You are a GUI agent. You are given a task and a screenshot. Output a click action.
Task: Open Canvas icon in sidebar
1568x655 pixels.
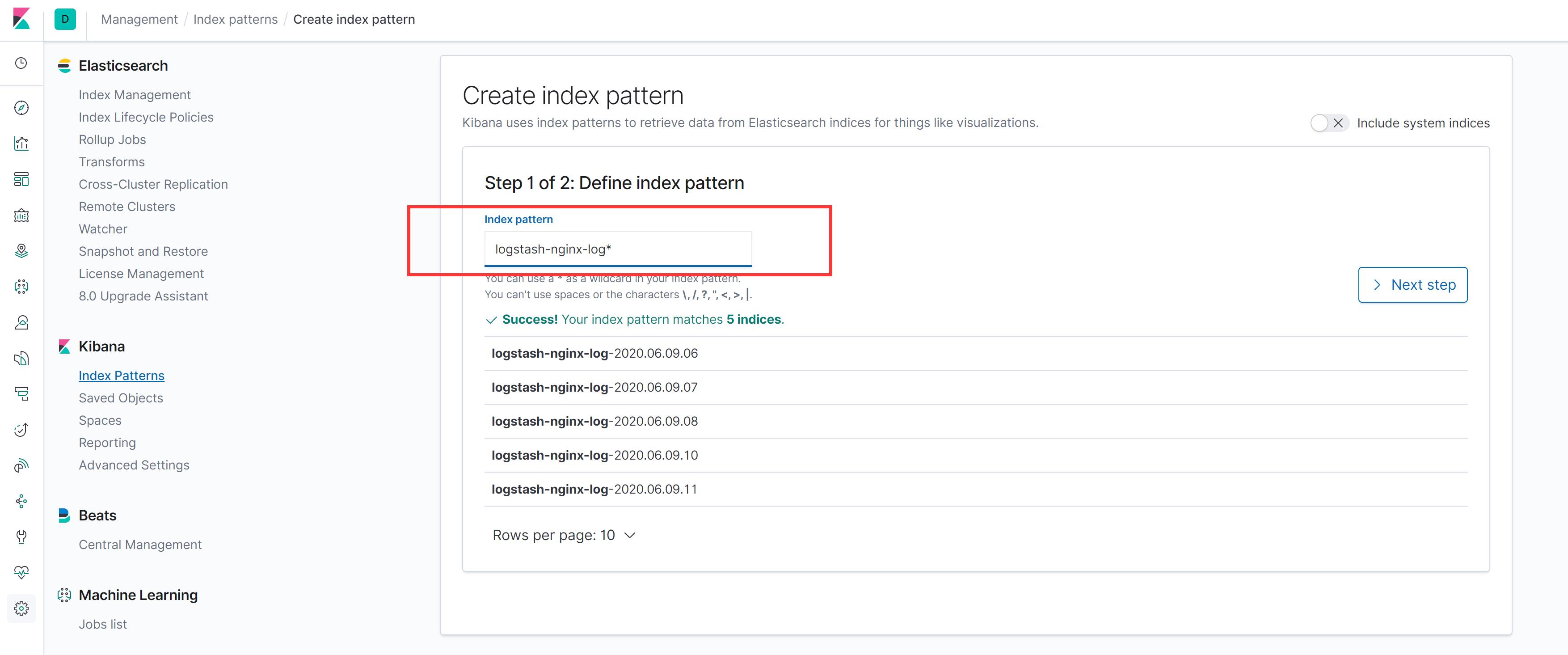[x=21, y=215]
